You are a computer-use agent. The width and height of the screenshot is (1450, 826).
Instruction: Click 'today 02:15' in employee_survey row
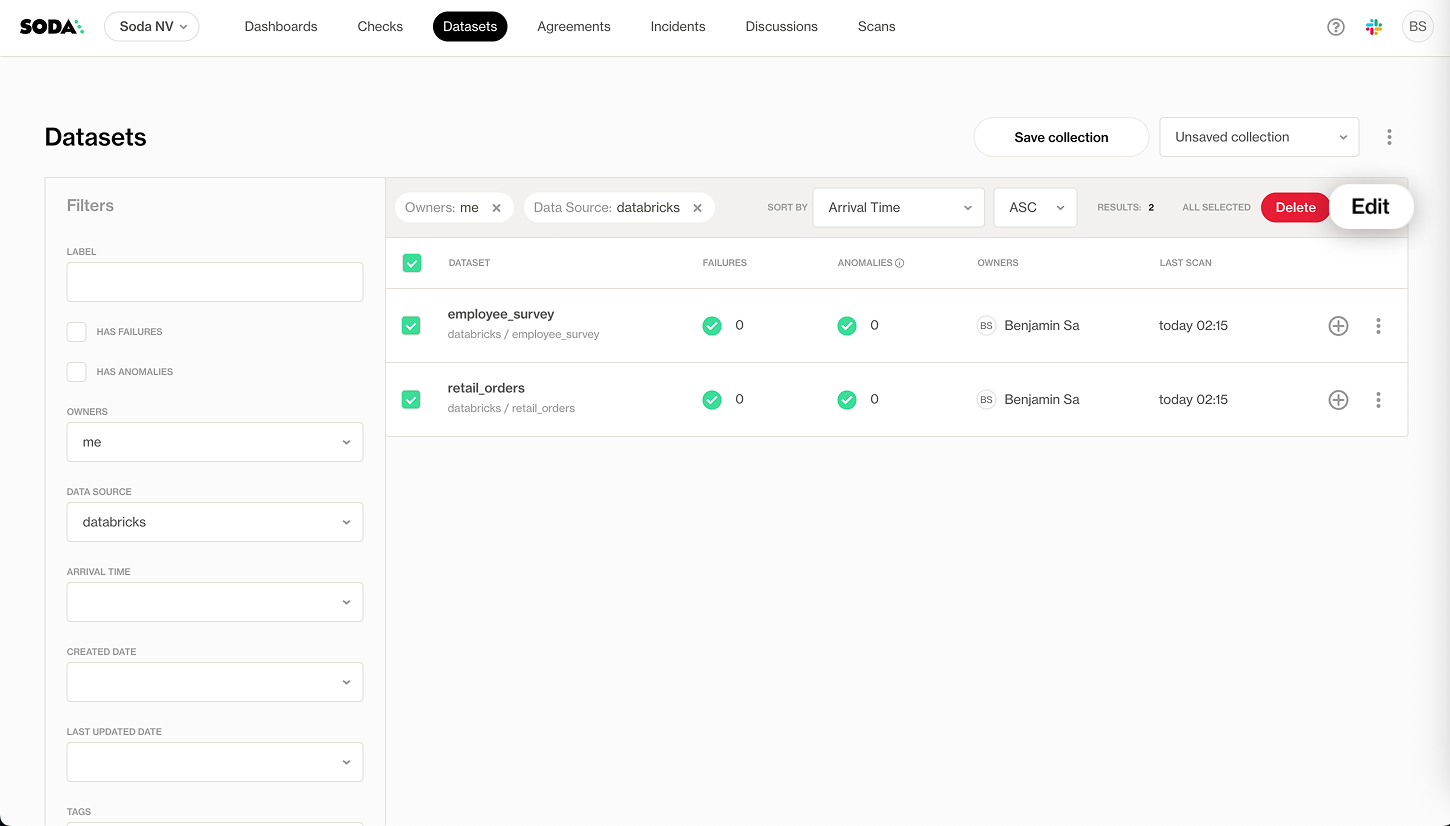click(1193, 326)
